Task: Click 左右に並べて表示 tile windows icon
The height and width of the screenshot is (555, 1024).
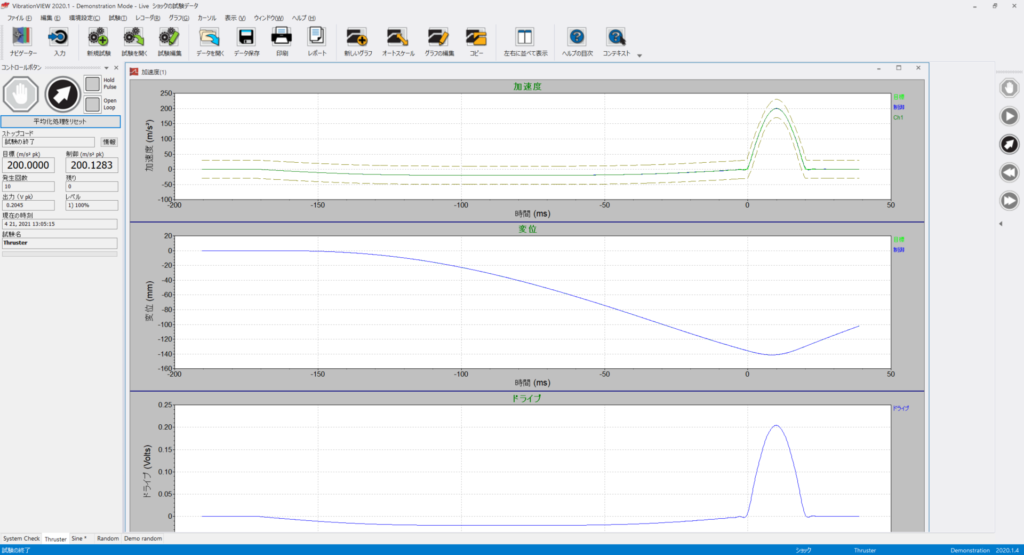Action: coord(525,42)
